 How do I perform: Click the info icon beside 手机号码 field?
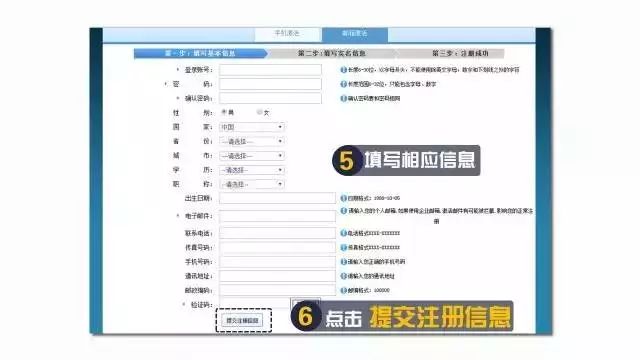coord(343,262)
